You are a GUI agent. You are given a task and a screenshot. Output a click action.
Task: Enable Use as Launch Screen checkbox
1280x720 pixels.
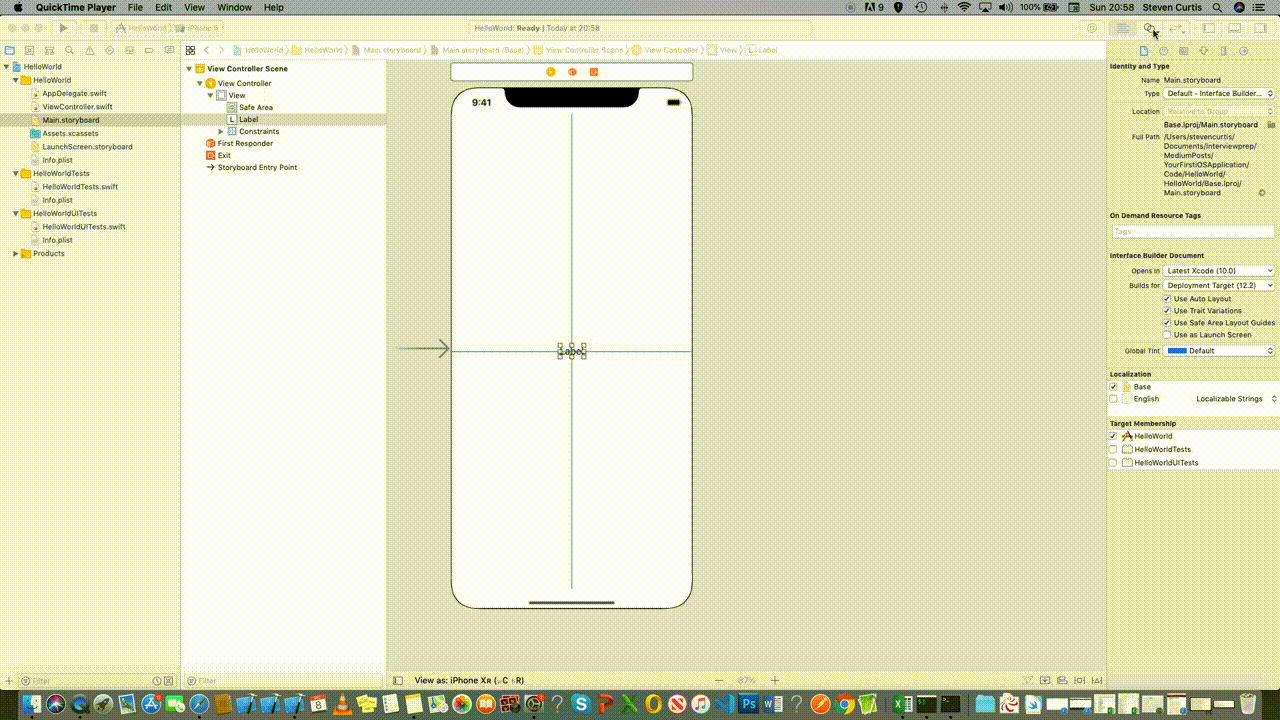(1167, 335)
